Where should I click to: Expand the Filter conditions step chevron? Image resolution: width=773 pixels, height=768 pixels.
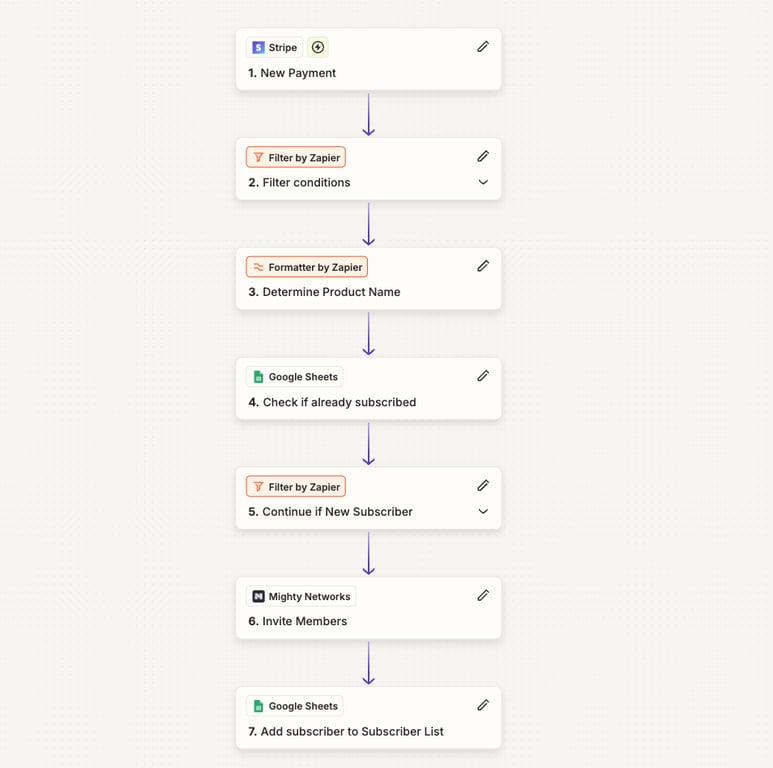coord(483,182)
